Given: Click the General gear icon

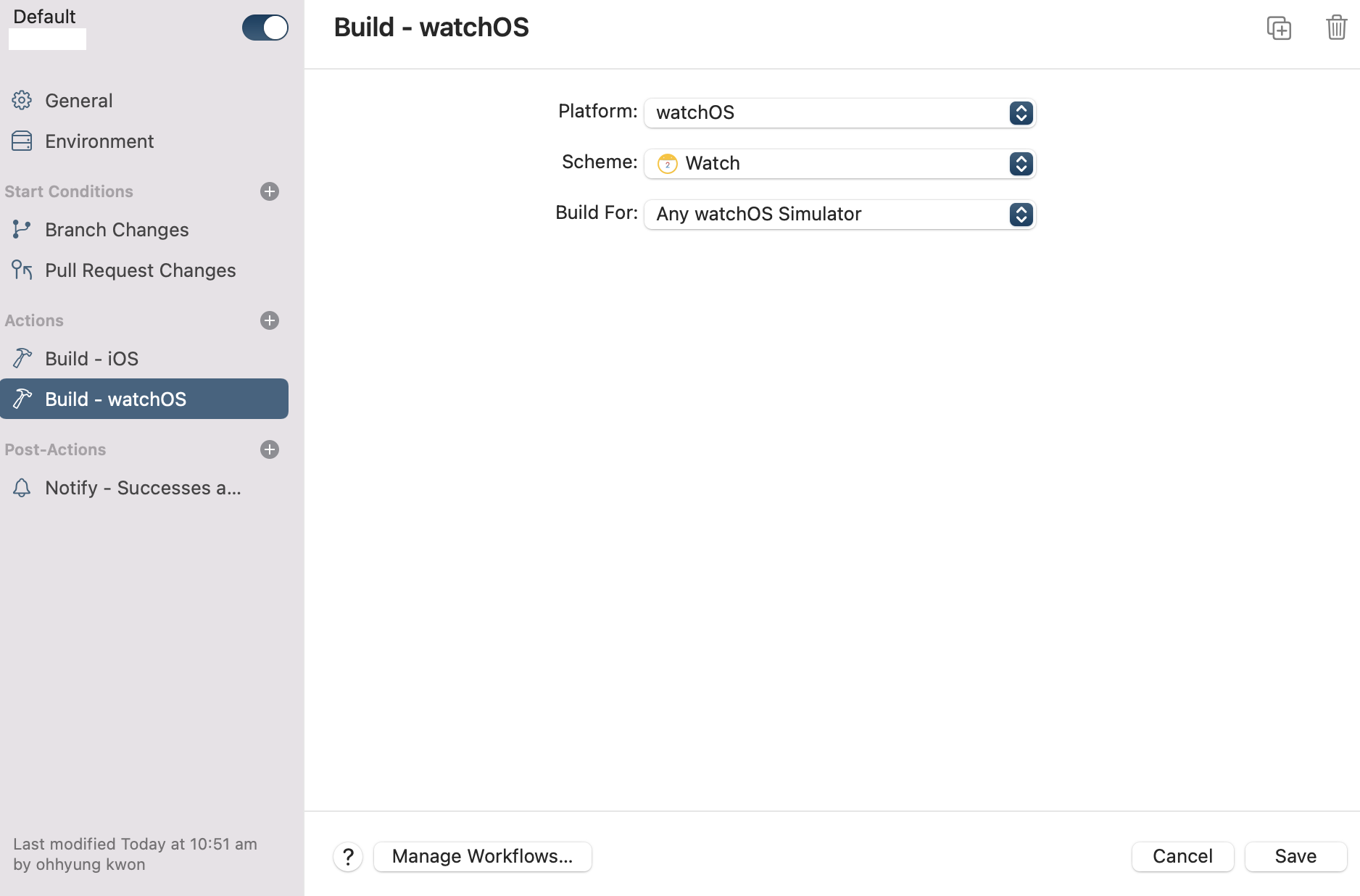Looking at the screenshot, I should [x=22, y=100].
